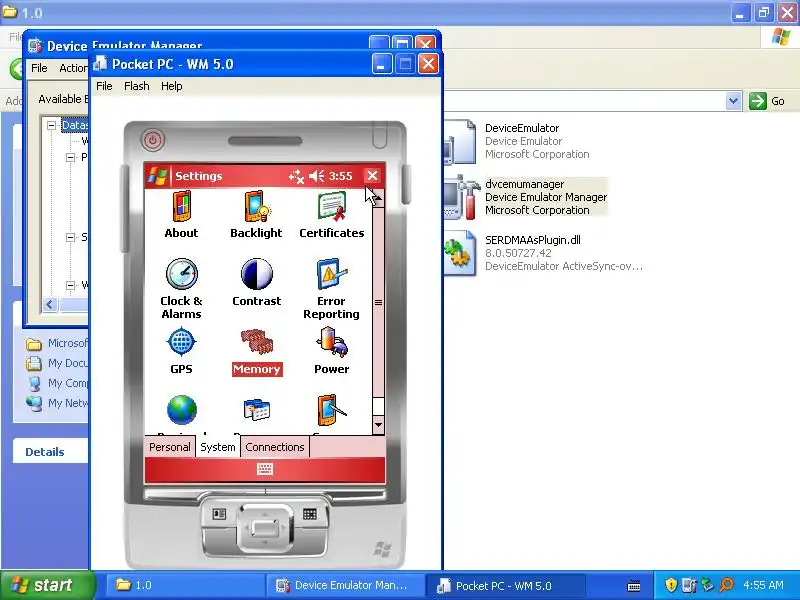Screen dimensions: 800x600
Task: Click the right hardware softkey button
Action: tap(310, 514)
